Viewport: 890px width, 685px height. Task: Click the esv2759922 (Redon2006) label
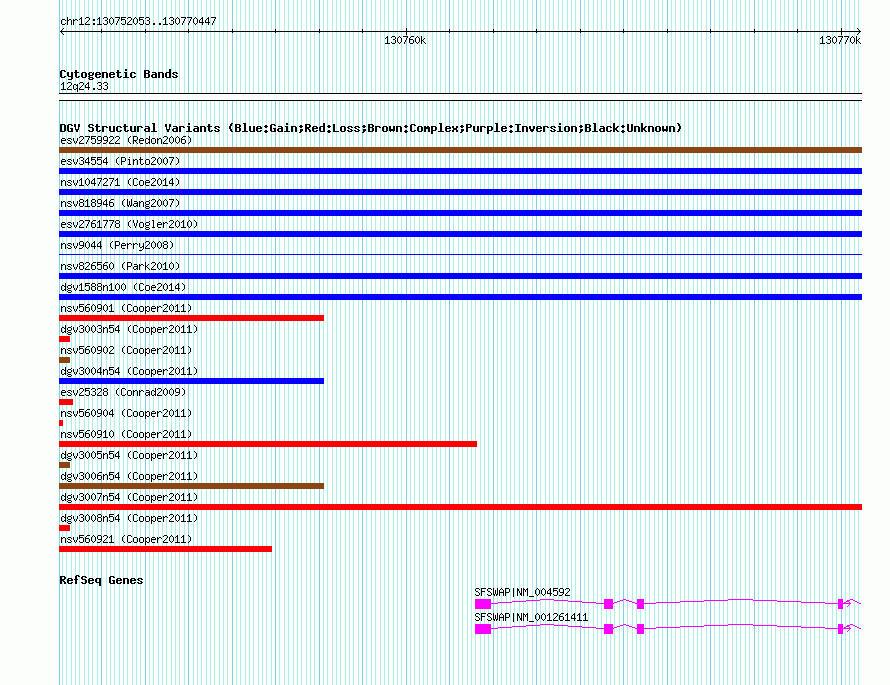point(126,140)
